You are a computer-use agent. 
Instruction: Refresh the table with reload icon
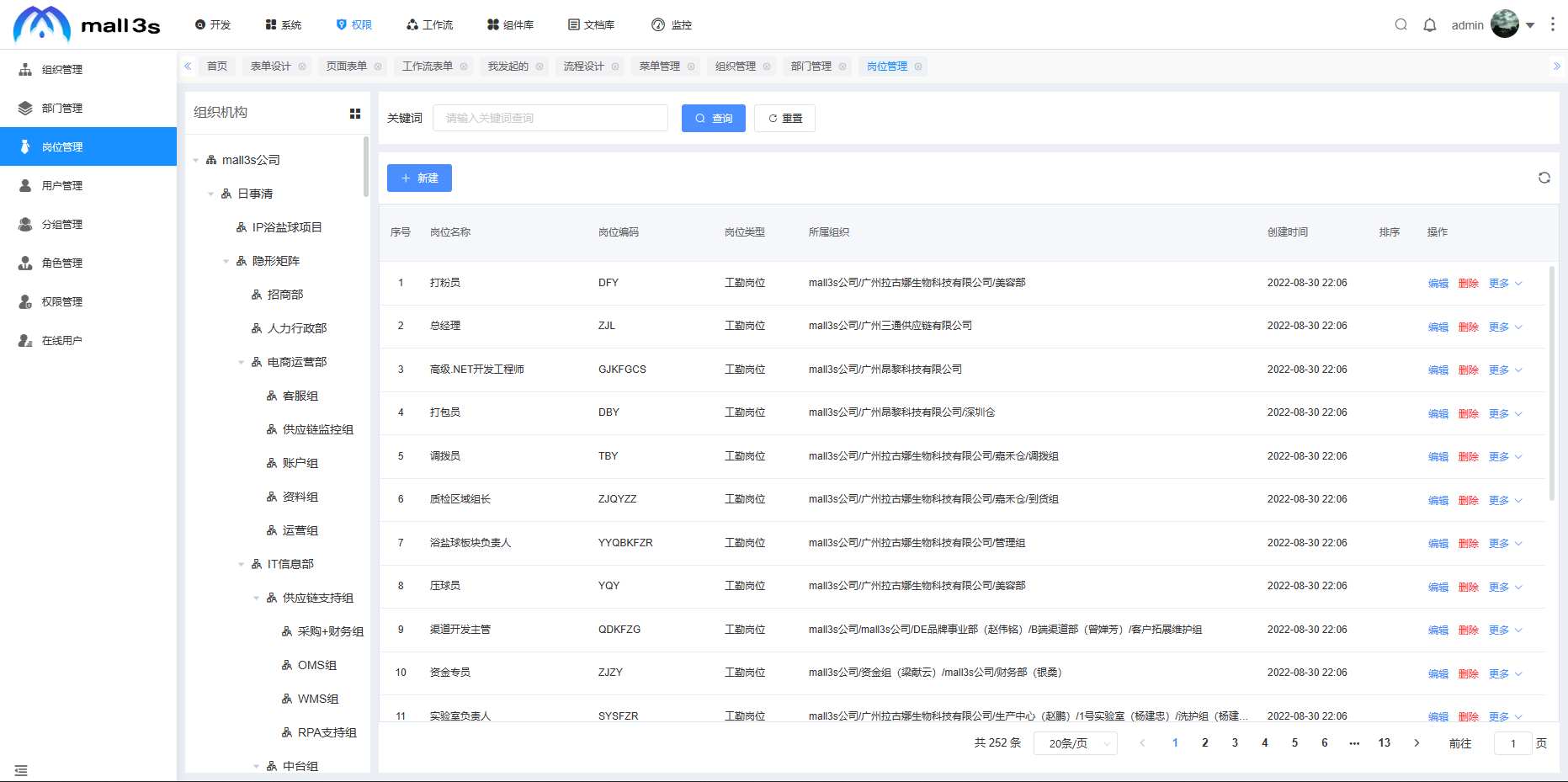click(1544, 178)
